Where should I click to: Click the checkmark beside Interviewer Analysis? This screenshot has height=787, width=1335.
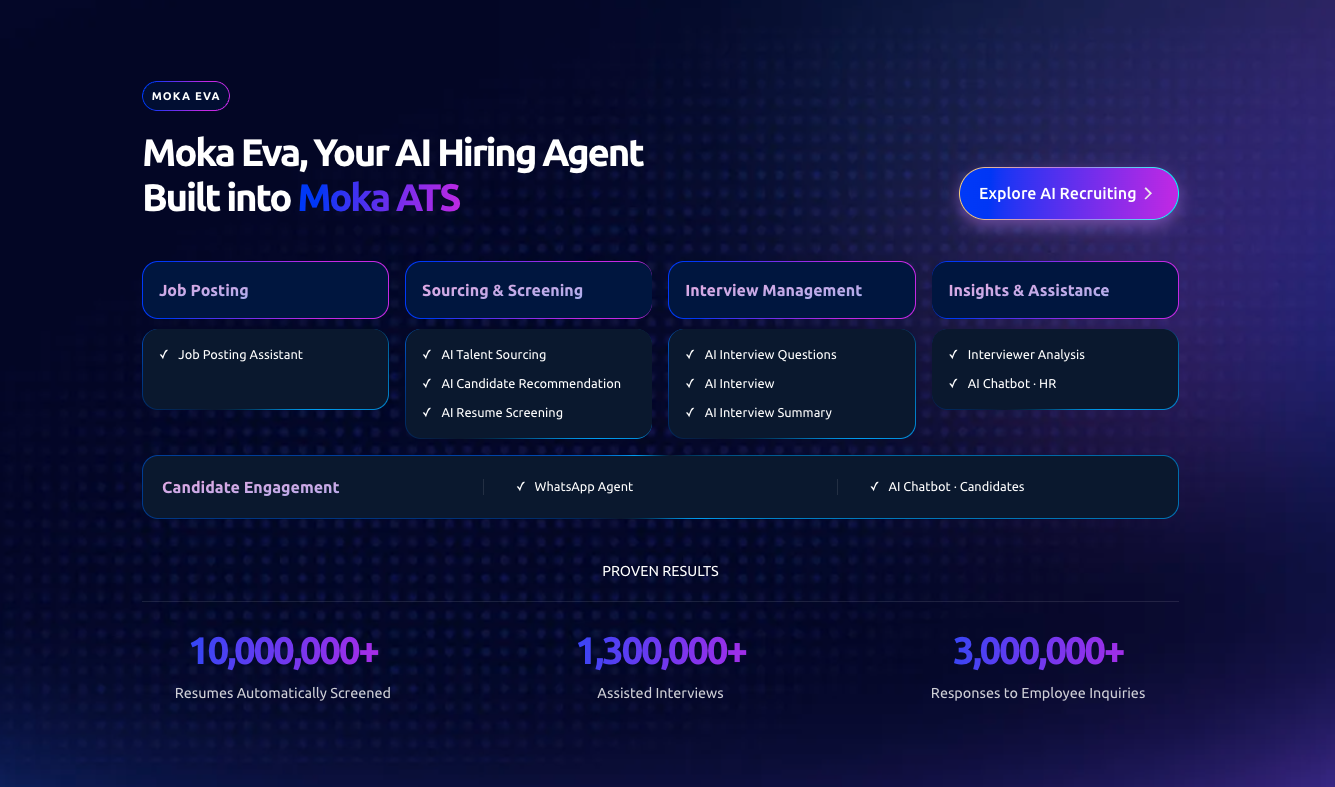coord(953,355)
